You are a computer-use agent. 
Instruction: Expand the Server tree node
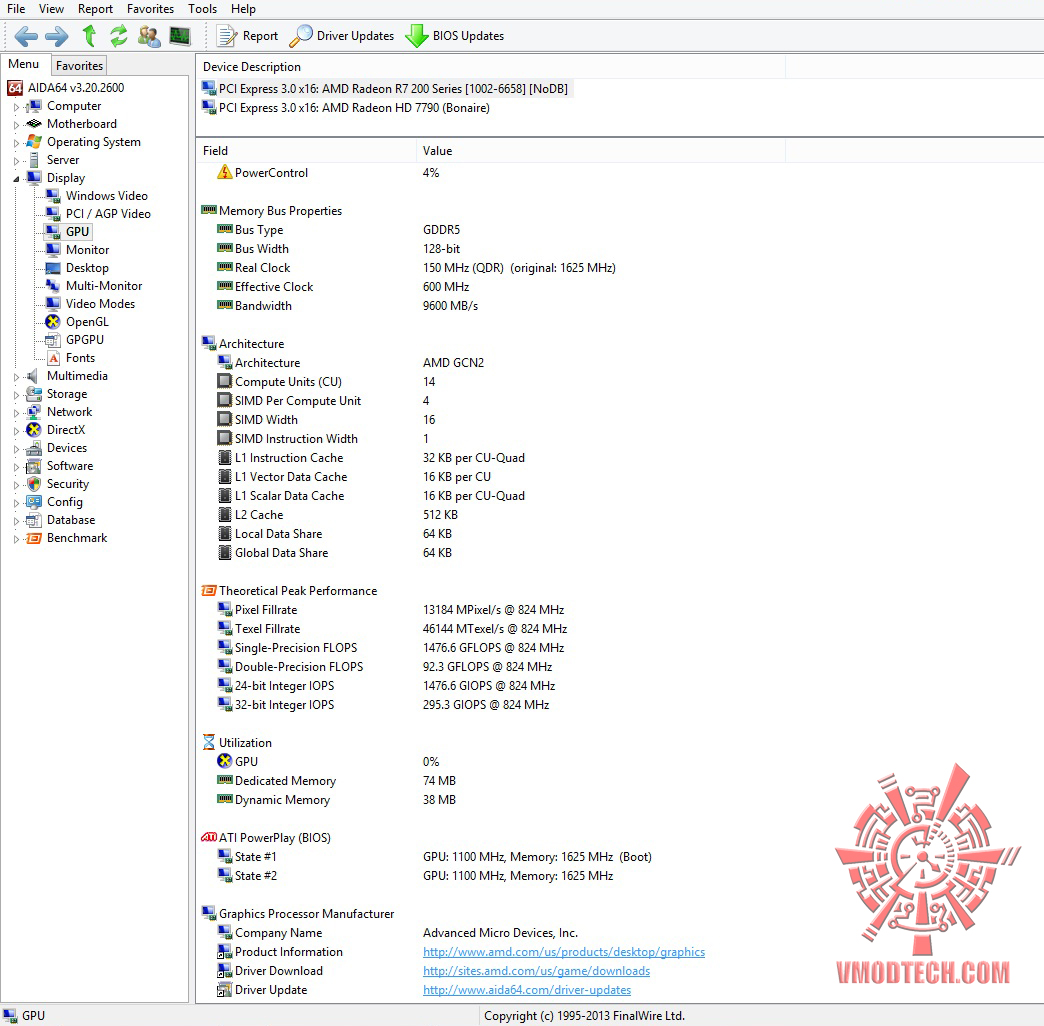click(16, 160)
